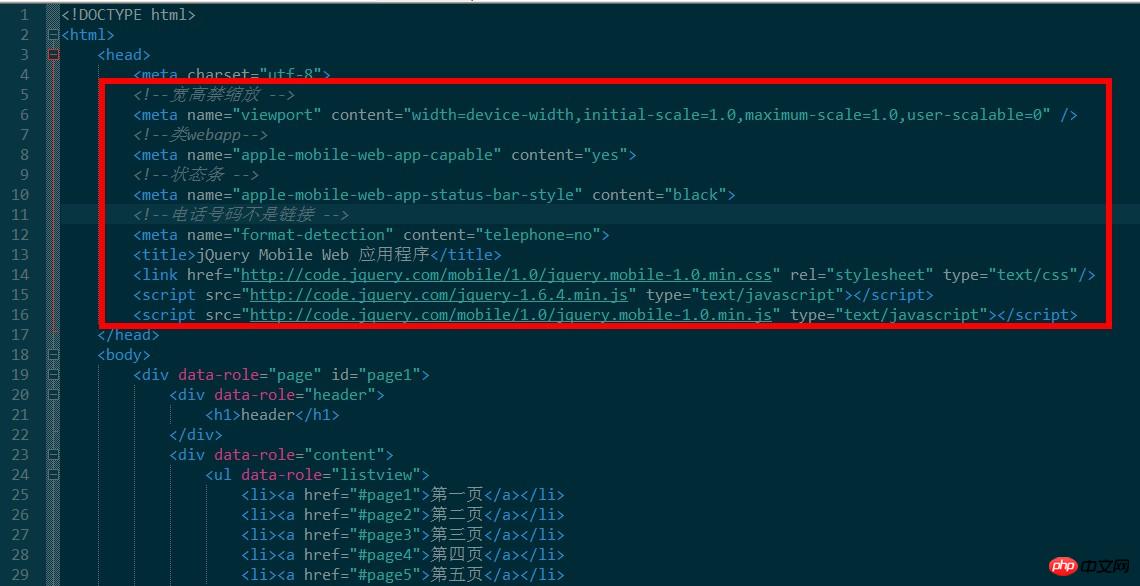Click the list item text 第五页

coord(457,575)
